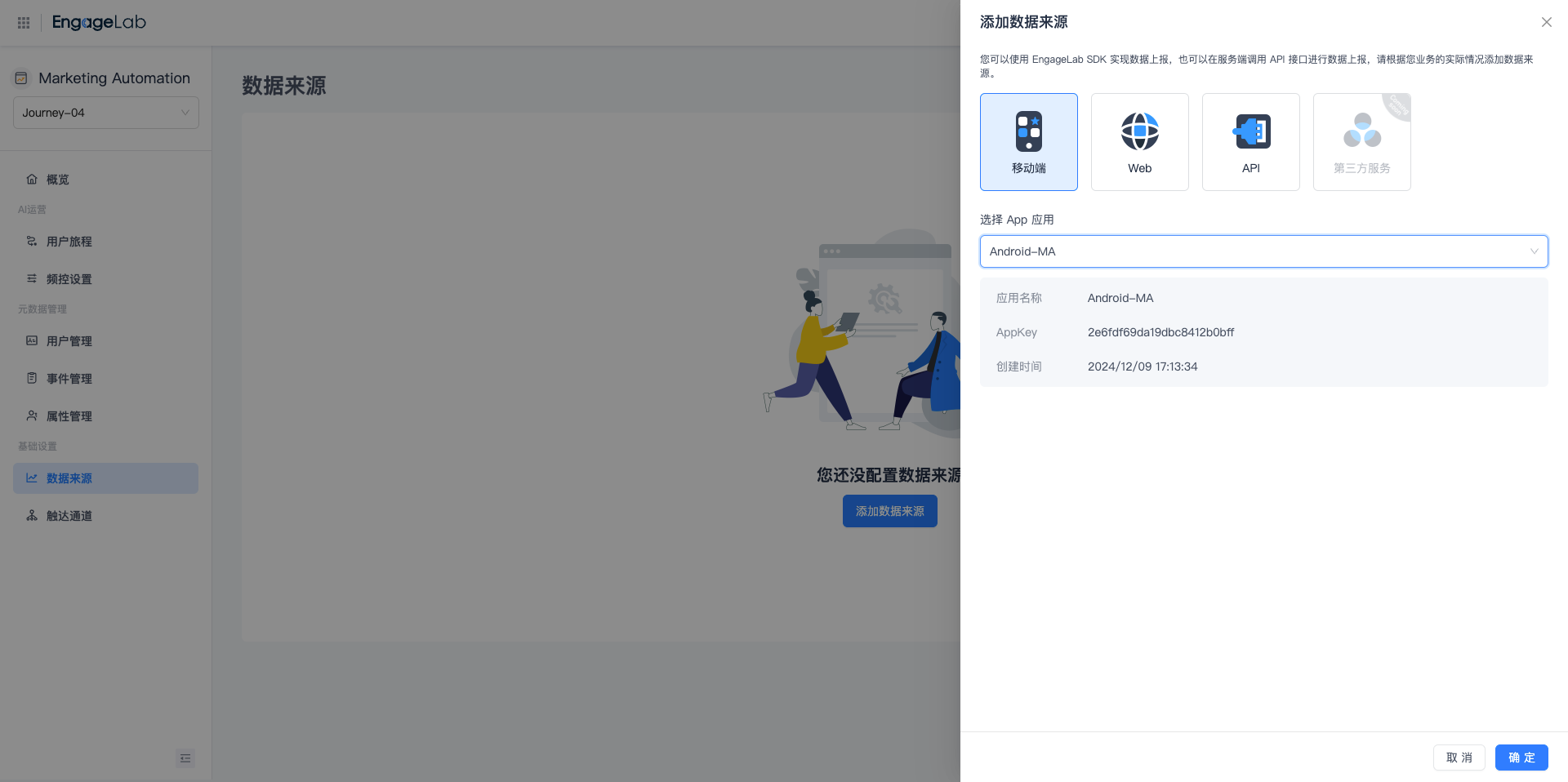Click the 触达通道 reach channel icon
This screenshot has width=1568, height=782.
pos(31,515)
